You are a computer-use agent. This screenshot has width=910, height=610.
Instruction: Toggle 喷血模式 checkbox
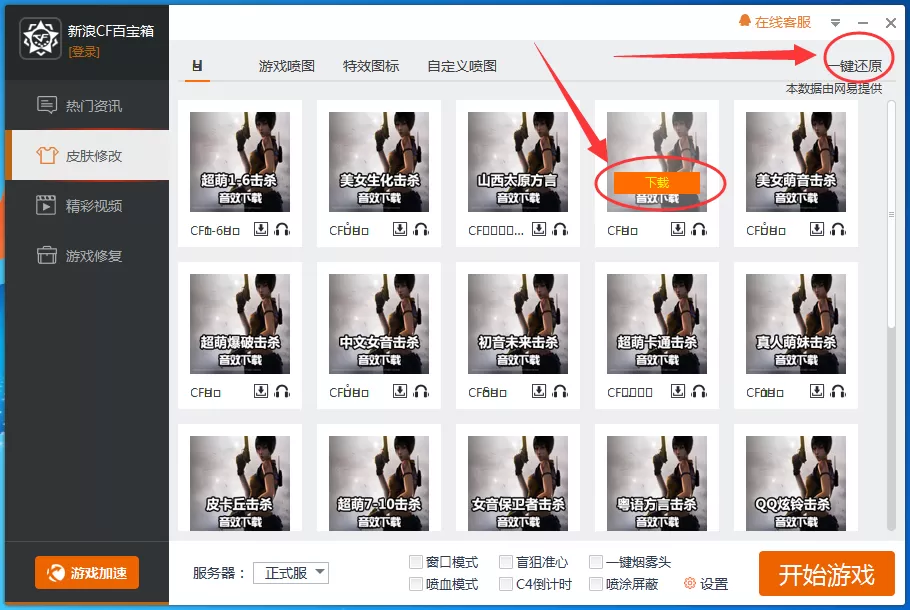coord(416,583)
